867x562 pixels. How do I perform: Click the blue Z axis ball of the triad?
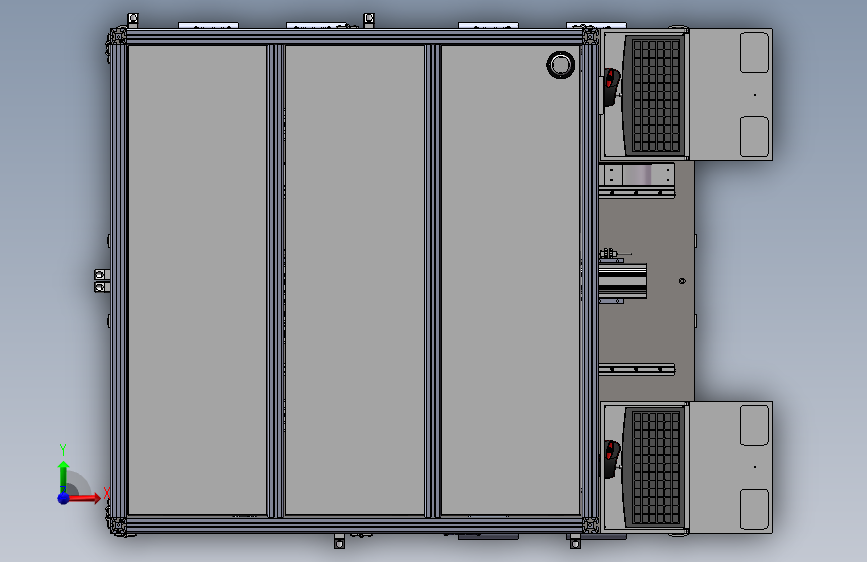(64, 498)
